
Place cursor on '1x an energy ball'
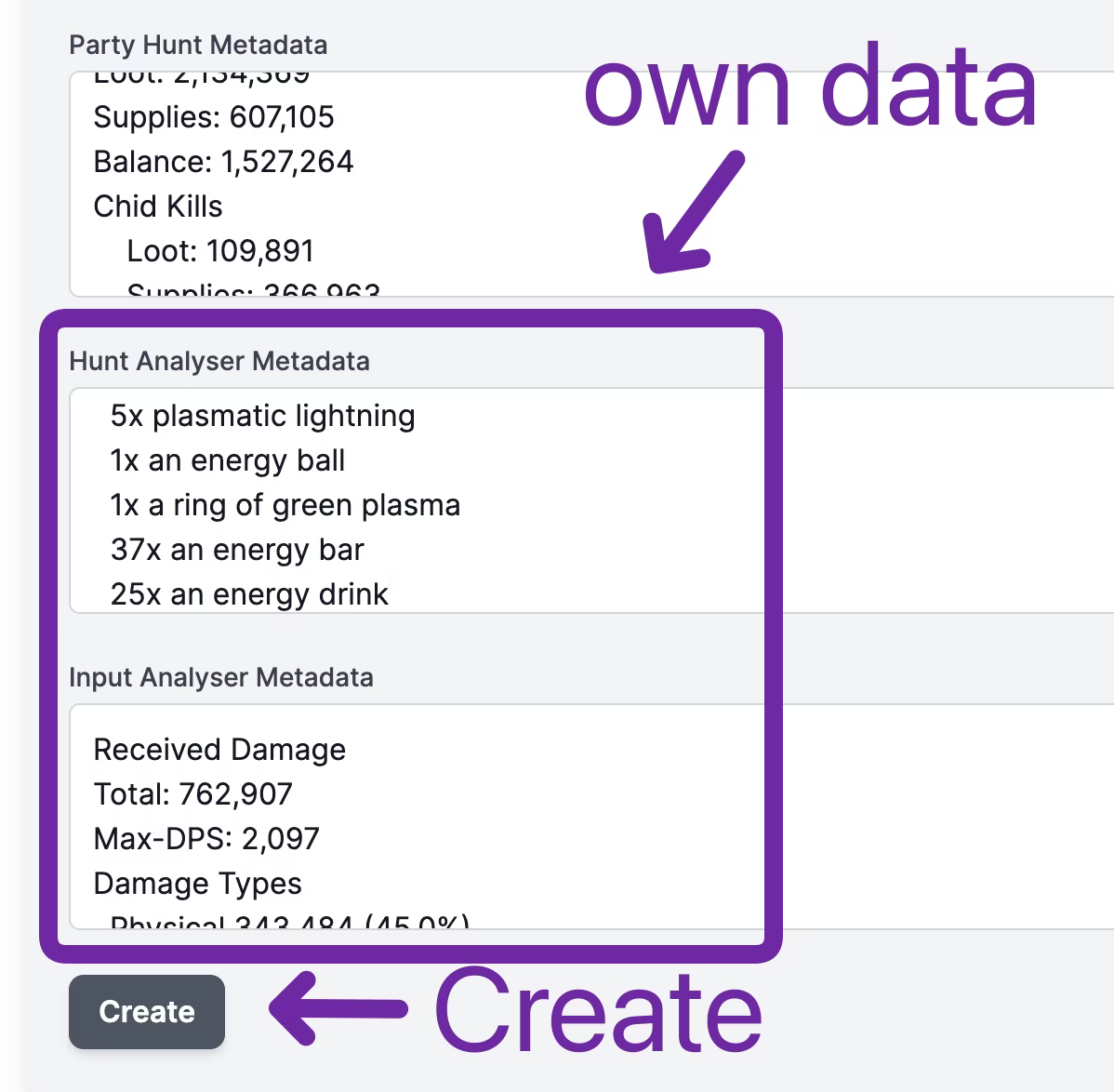[x=227, y=460]
